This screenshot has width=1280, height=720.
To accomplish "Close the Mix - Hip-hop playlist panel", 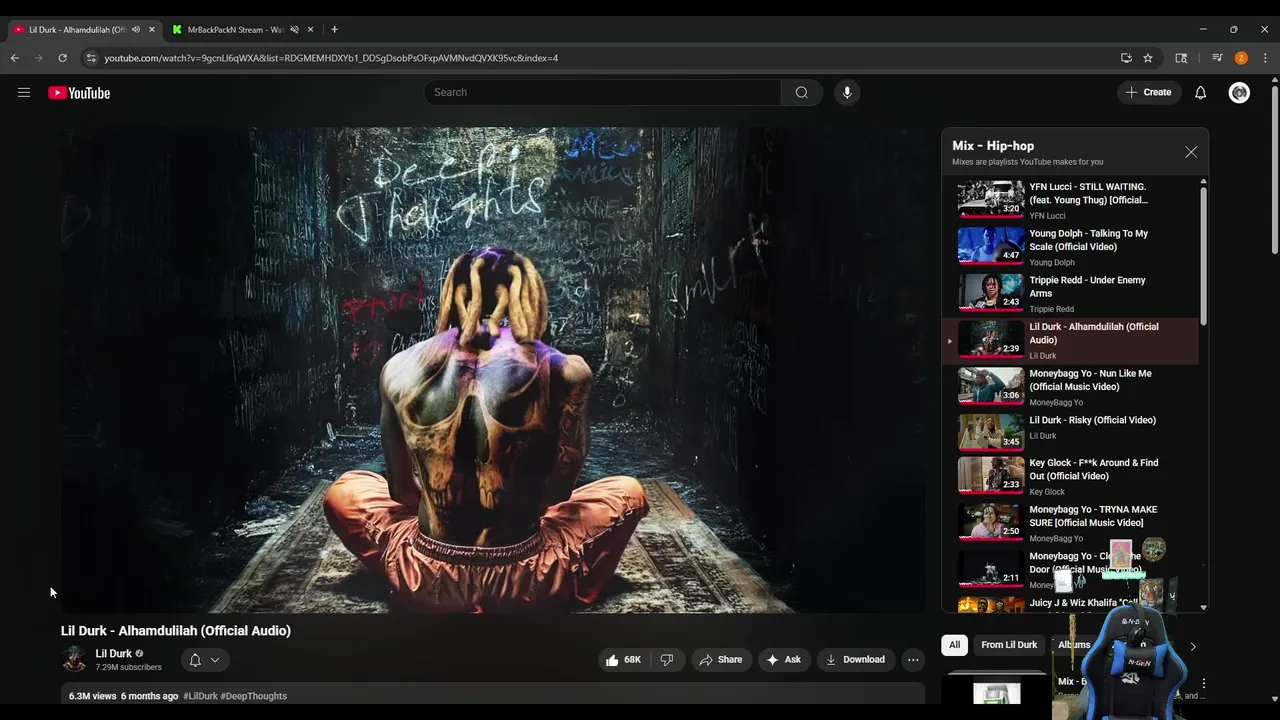I will coord(1191,152).
